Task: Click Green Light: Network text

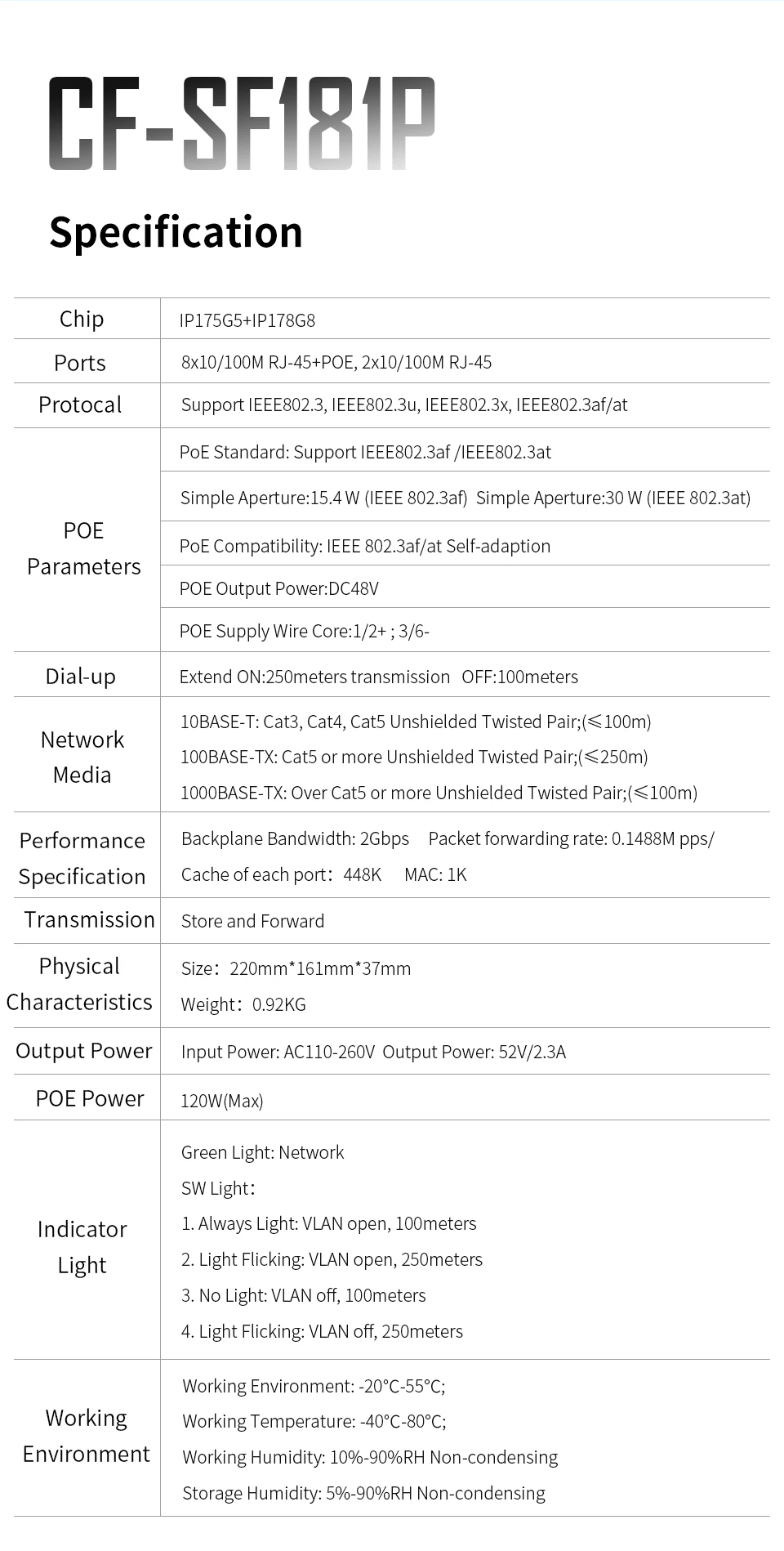Action: pyautogui.click(x=263, y=1152)
